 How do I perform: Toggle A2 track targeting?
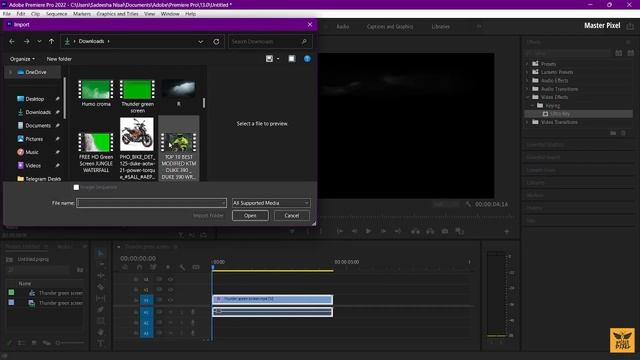click(146, 323)
